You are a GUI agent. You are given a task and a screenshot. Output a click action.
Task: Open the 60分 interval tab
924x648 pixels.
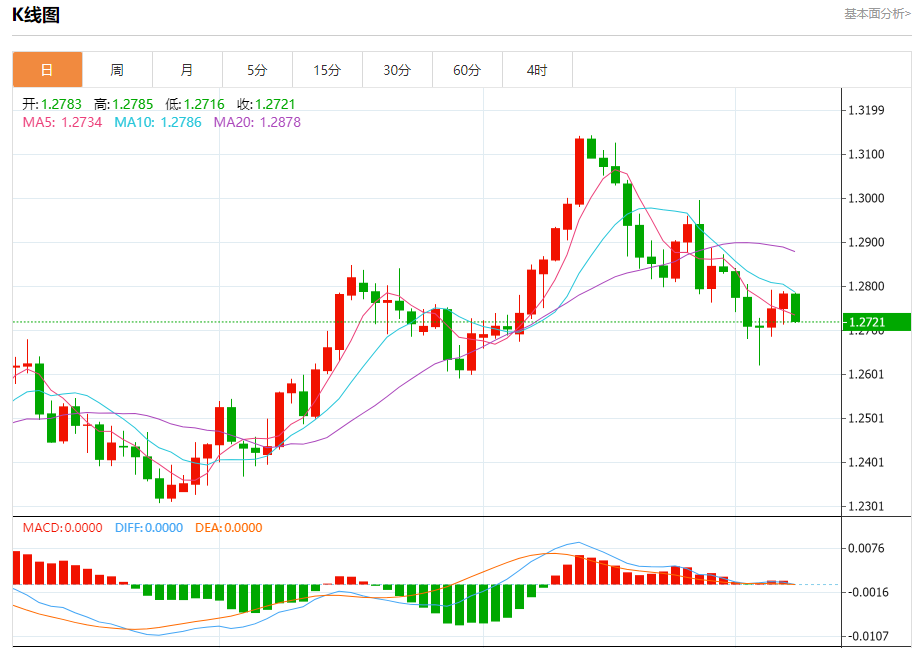click(467, 70)
